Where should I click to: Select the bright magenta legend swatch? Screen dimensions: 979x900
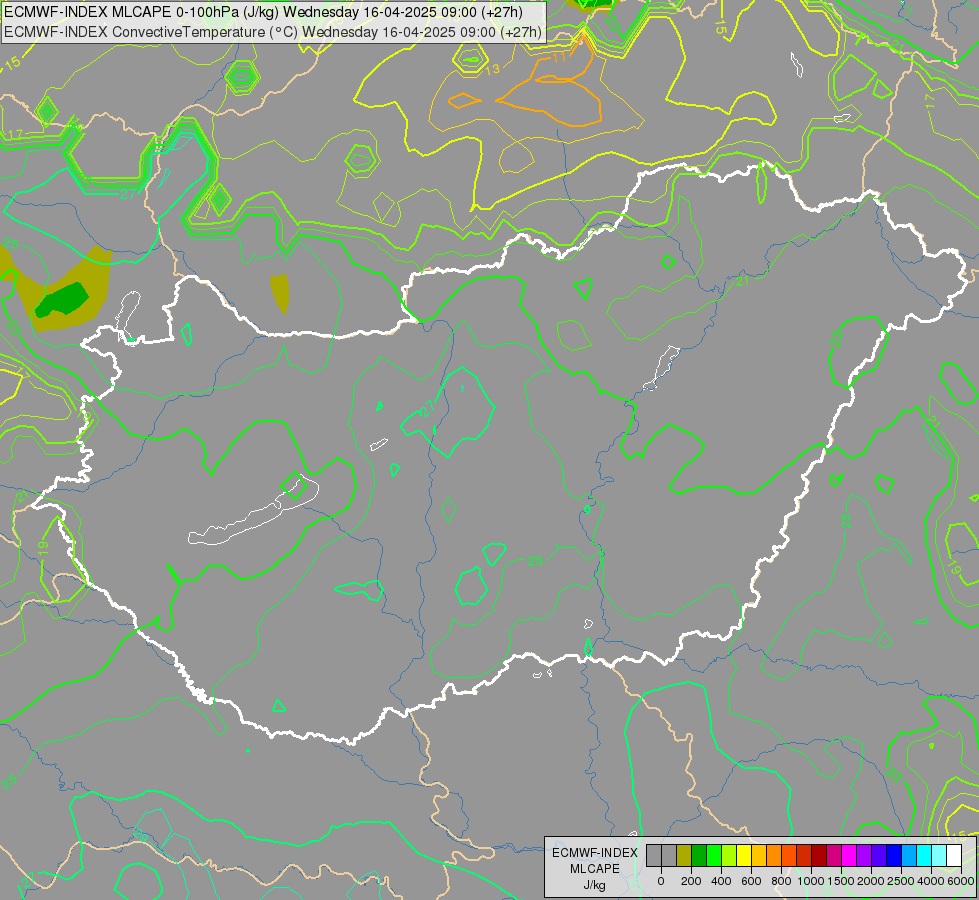click(849, 855)
